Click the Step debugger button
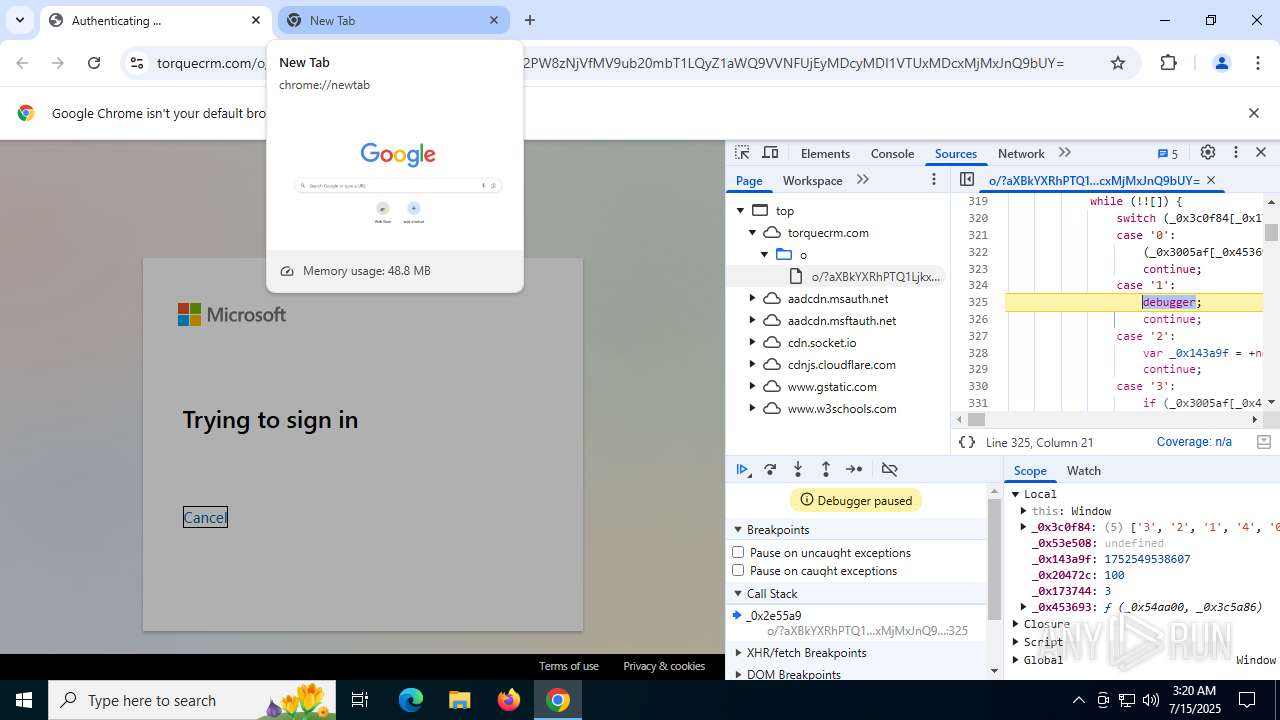The image size is (1280, 720). [854, 469]
